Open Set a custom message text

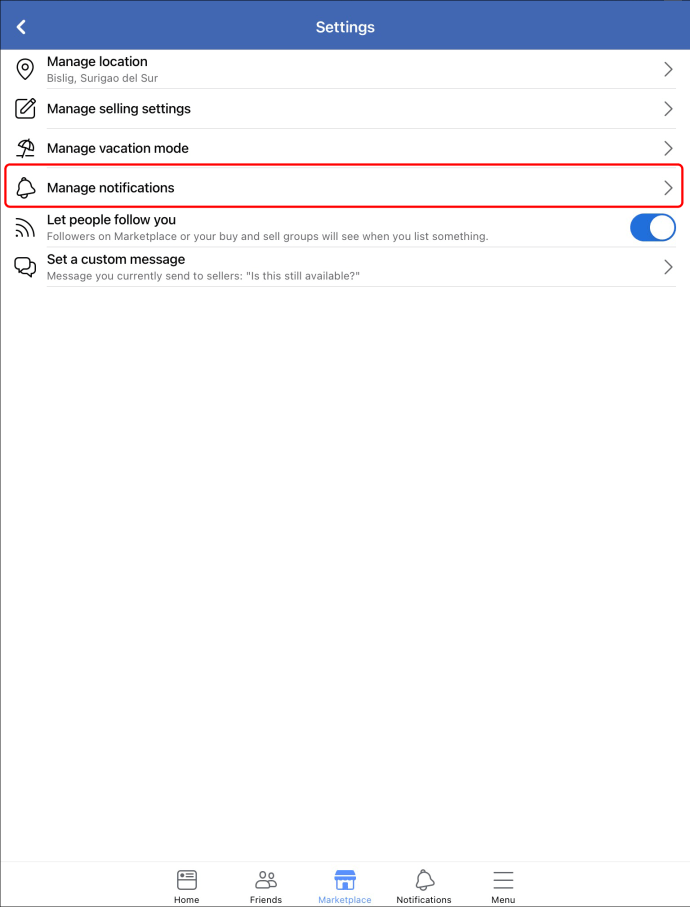[x=116, y=259]
